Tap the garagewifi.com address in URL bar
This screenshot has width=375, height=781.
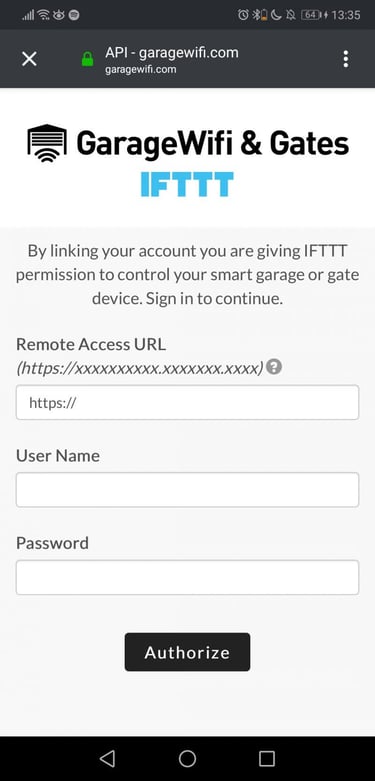(x=140, y=69)
